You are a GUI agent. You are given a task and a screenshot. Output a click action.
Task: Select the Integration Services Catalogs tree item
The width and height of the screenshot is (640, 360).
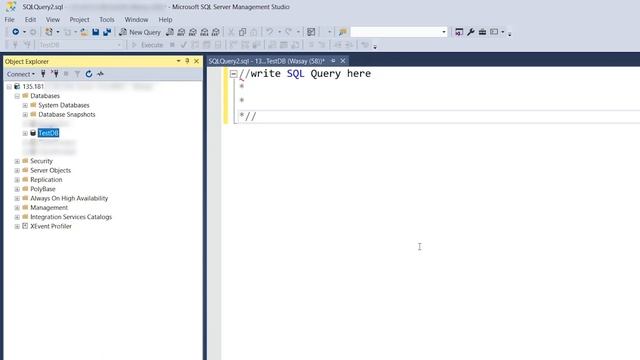(x=71, y=217)
